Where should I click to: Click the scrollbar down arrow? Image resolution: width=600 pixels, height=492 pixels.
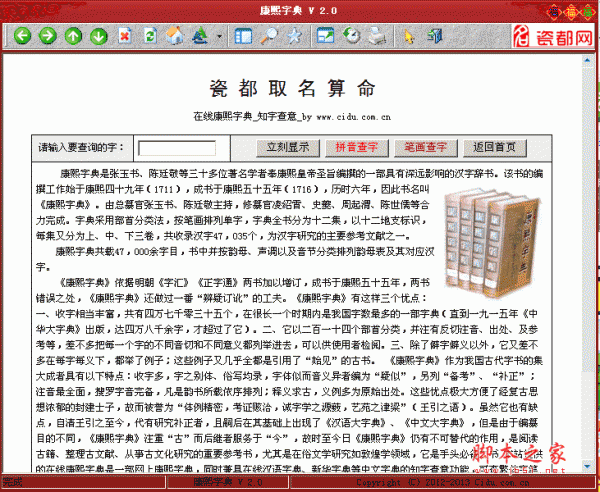587,466
